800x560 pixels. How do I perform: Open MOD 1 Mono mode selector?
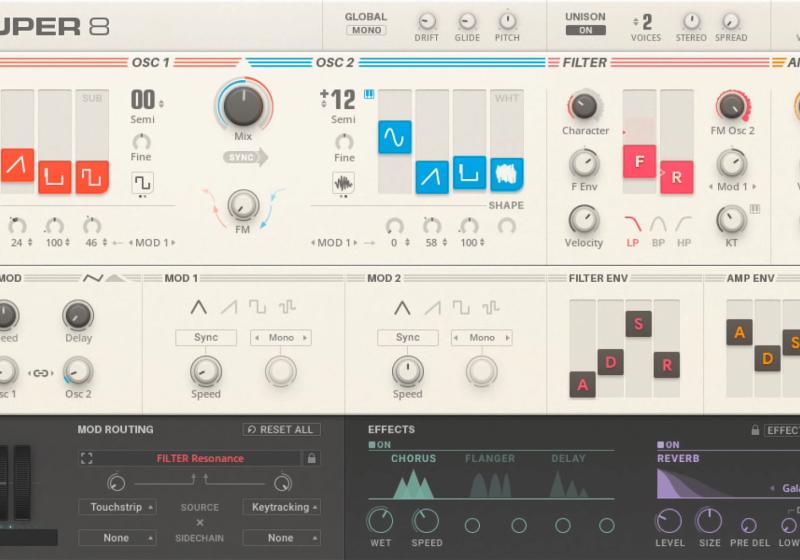coord(281,338)
